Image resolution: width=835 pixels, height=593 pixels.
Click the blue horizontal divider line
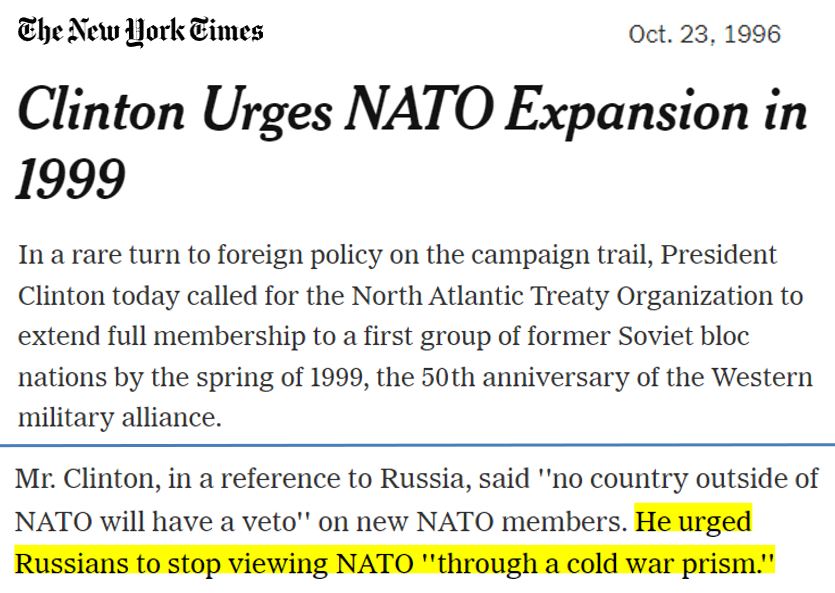[418, 444]
